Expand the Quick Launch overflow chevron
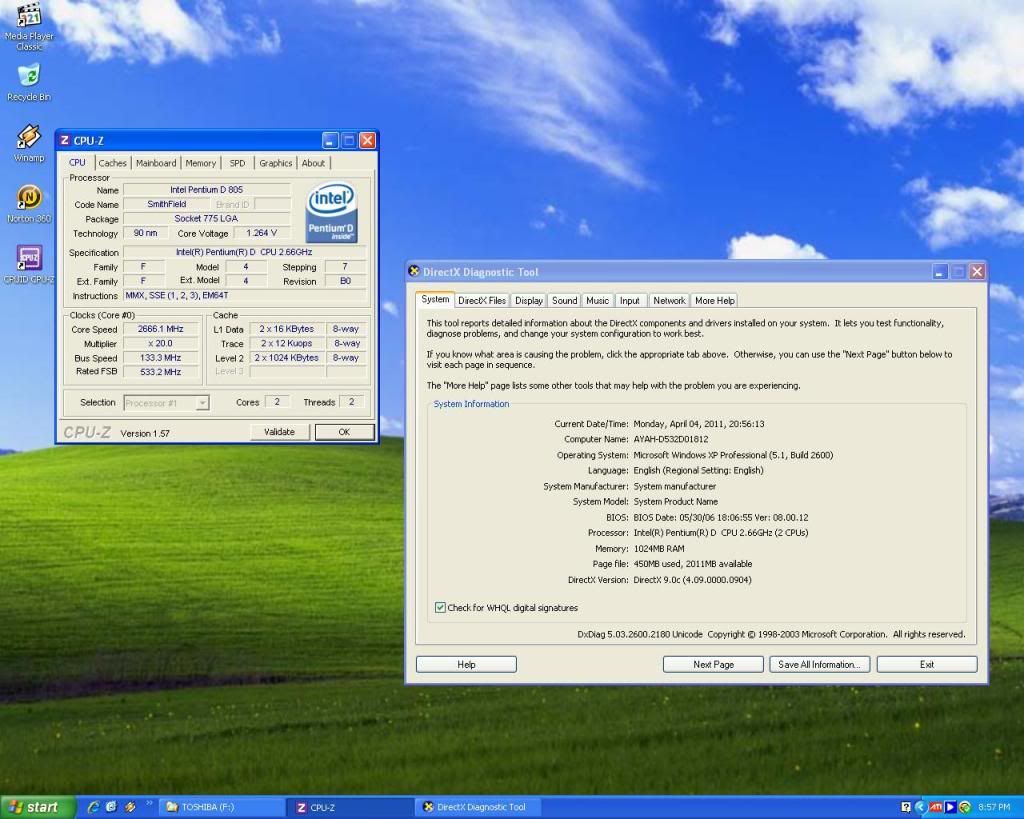This screenshot has width=1024, height=819. pos(149,803)
